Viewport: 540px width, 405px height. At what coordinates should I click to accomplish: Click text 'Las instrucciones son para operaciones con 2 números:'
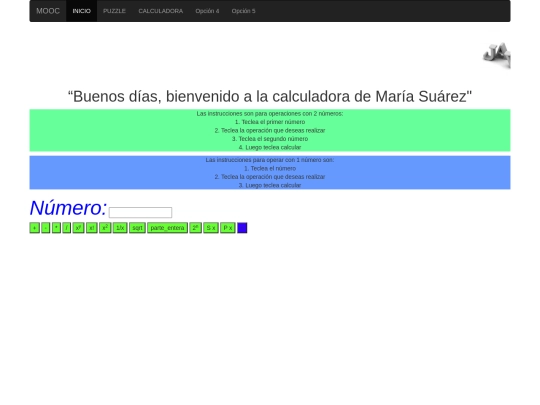(270, 114)
